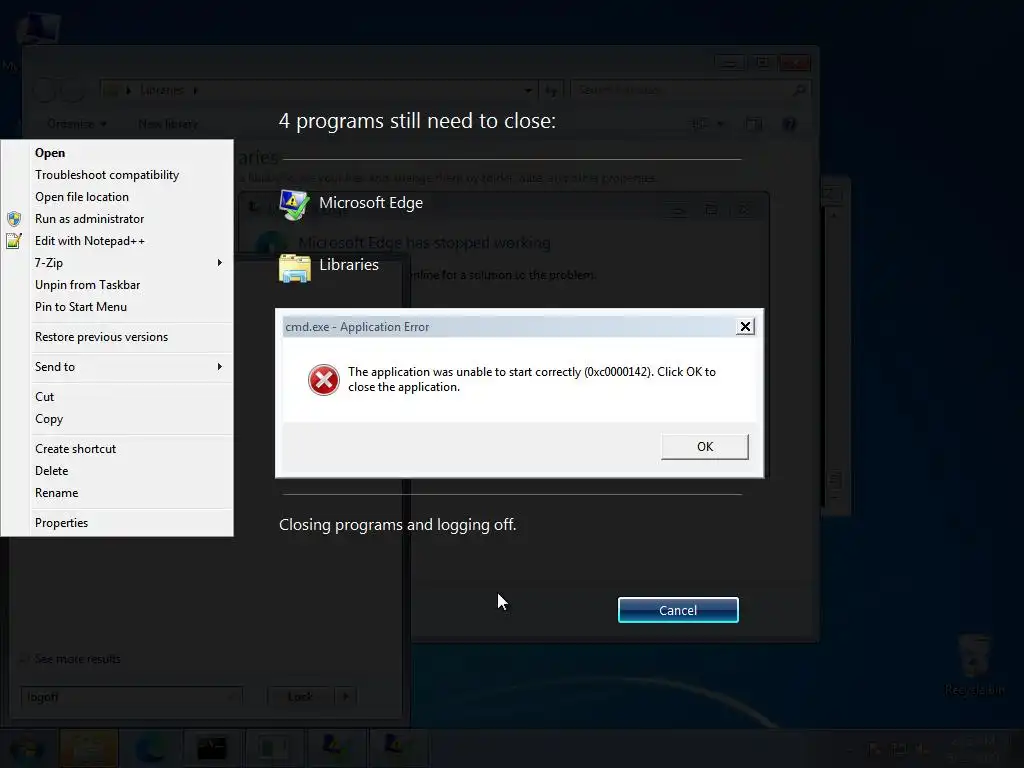Viewport: 1024px width, 768px height.
Task: Click the Microsoft Edge program name
Action: click(371, 203)
